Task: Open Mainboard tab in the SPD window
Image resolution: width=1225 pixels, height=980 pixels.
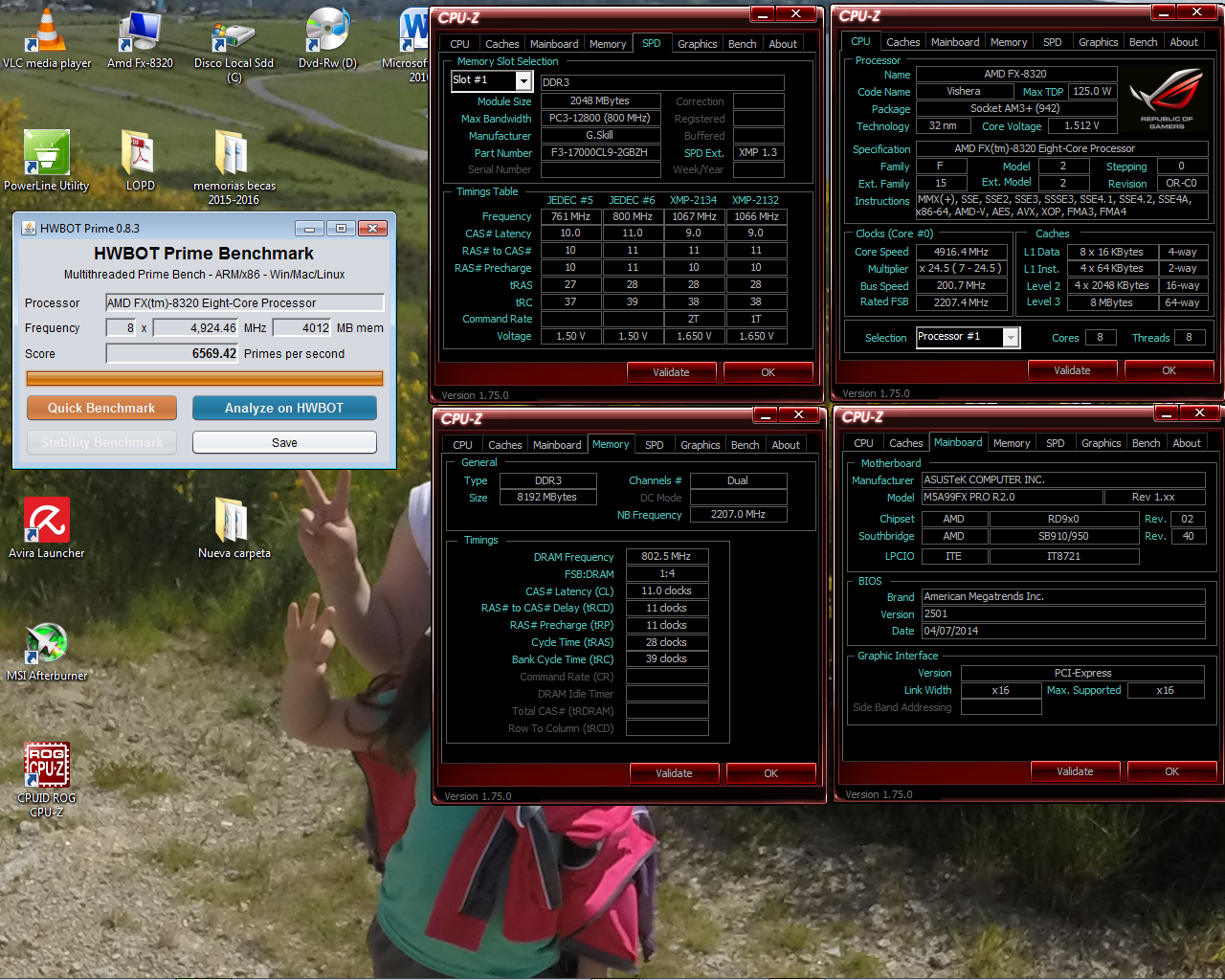Action: 554,44
